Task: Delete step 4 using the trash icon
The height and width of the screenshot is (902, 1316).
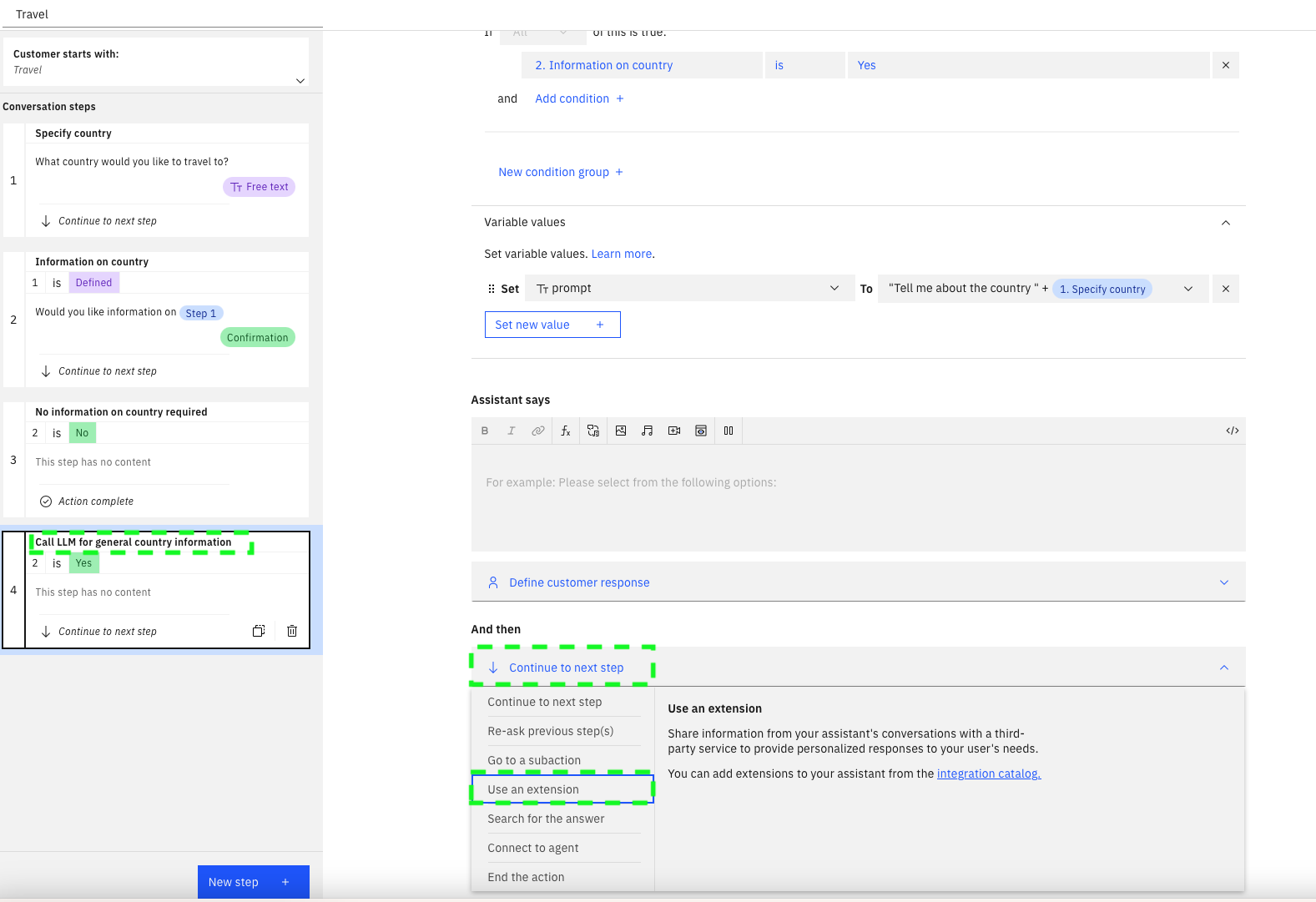Action: pyautogui.click(x=292, y=631)
